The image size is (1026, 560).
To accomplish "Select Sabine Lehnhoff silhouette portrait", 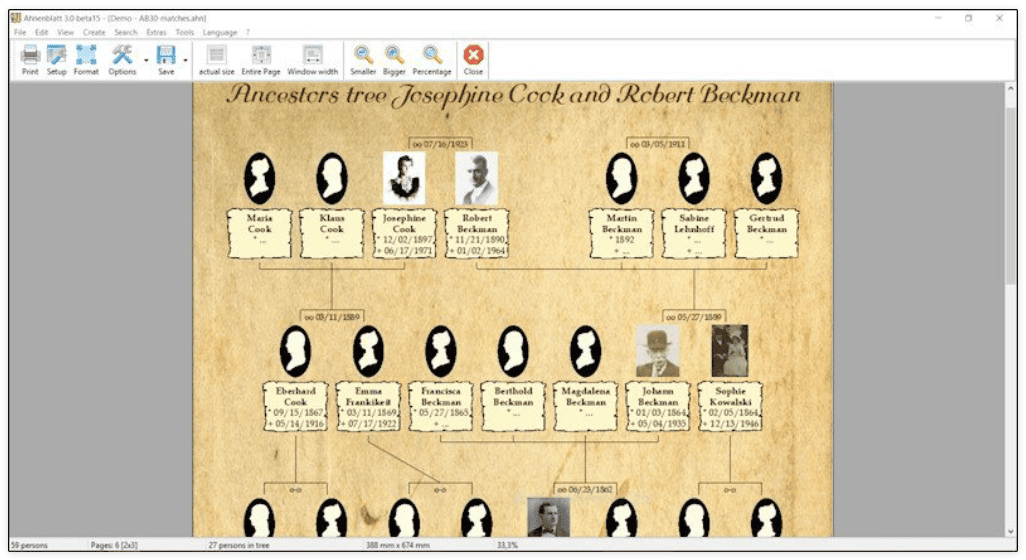I will [694, 178].
